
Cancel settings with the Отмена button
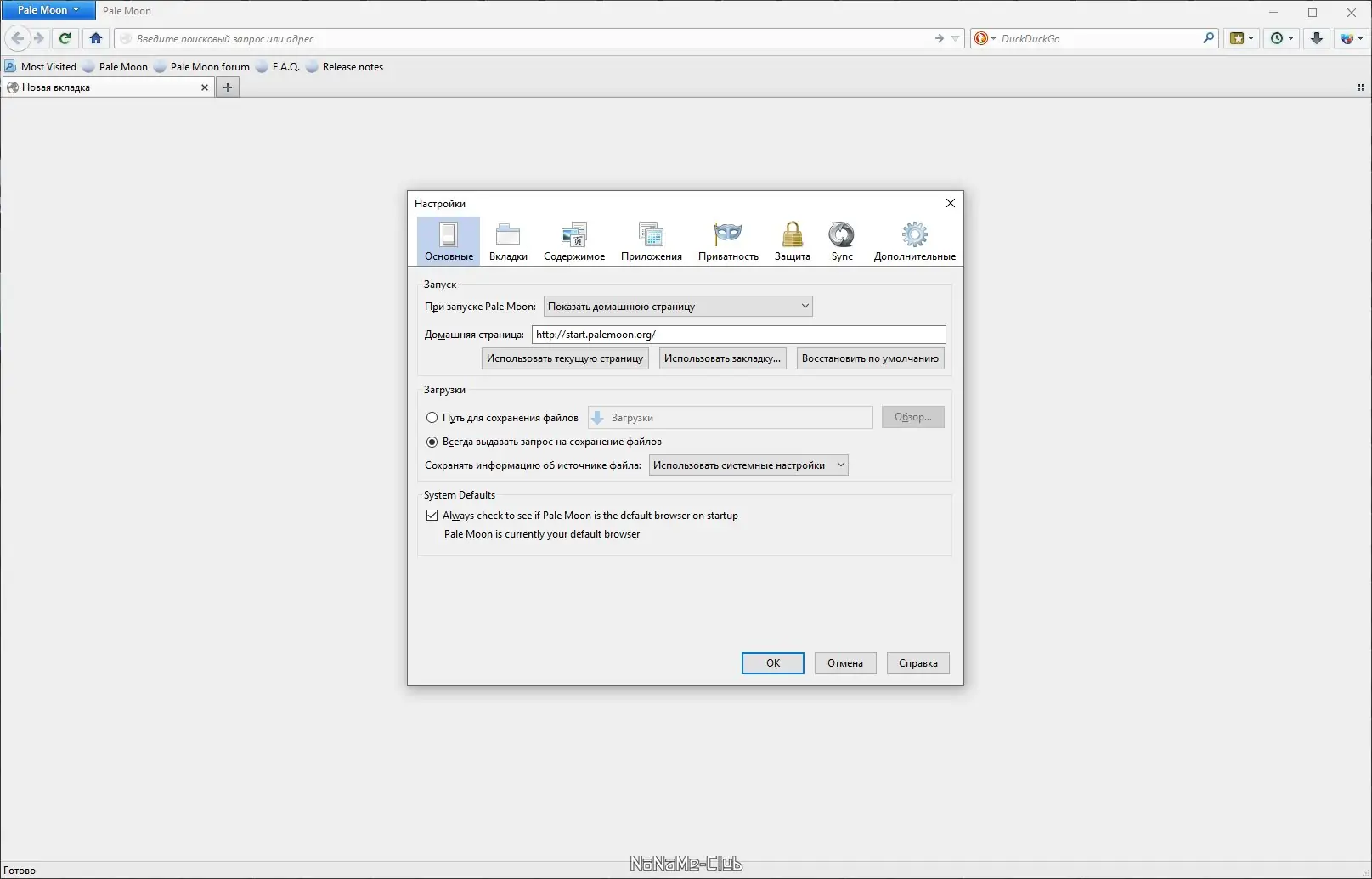pyautogui.click(x=845, y=663)
